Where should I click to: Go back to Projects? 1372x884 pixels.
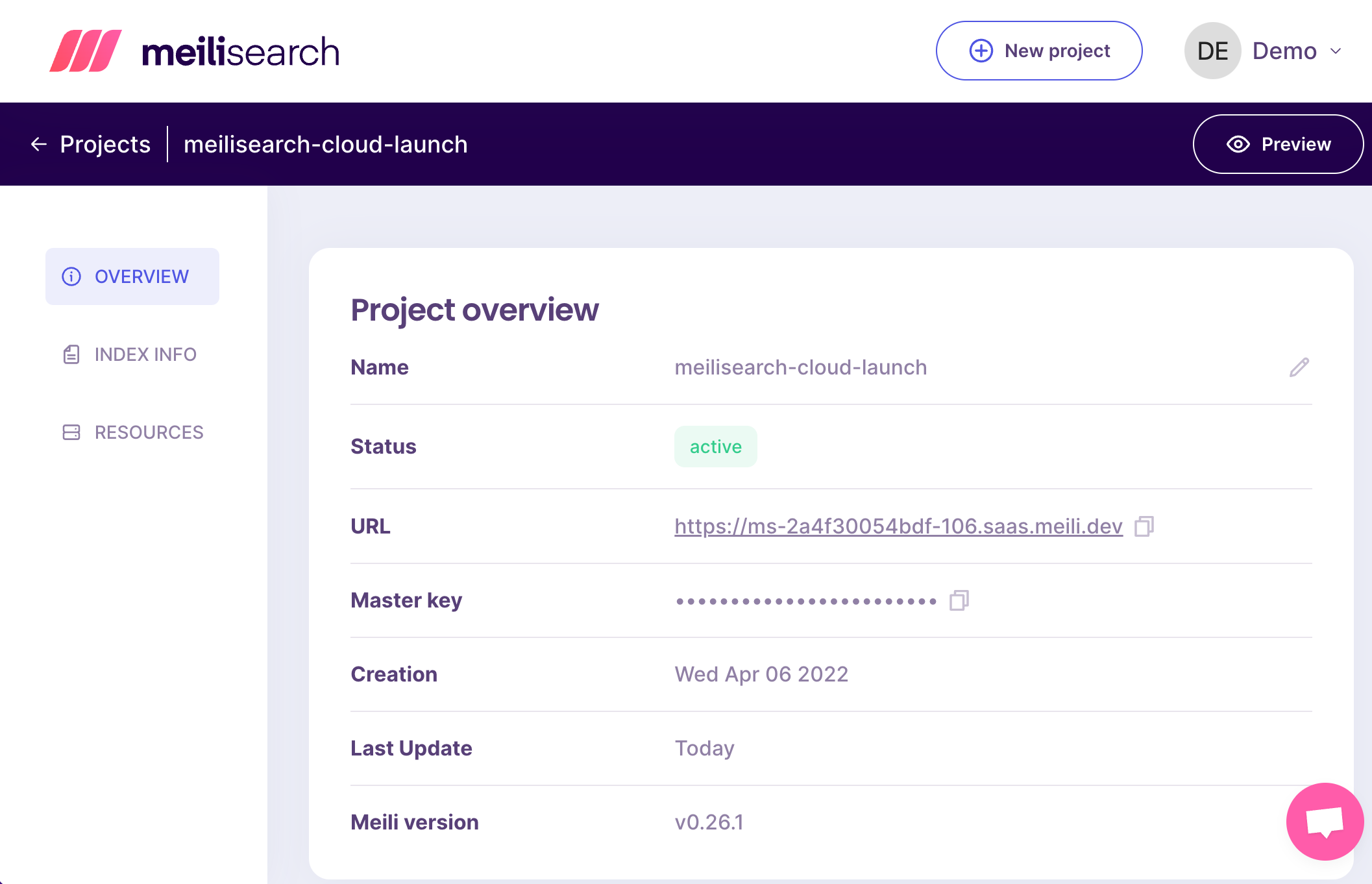coord(91,144)
